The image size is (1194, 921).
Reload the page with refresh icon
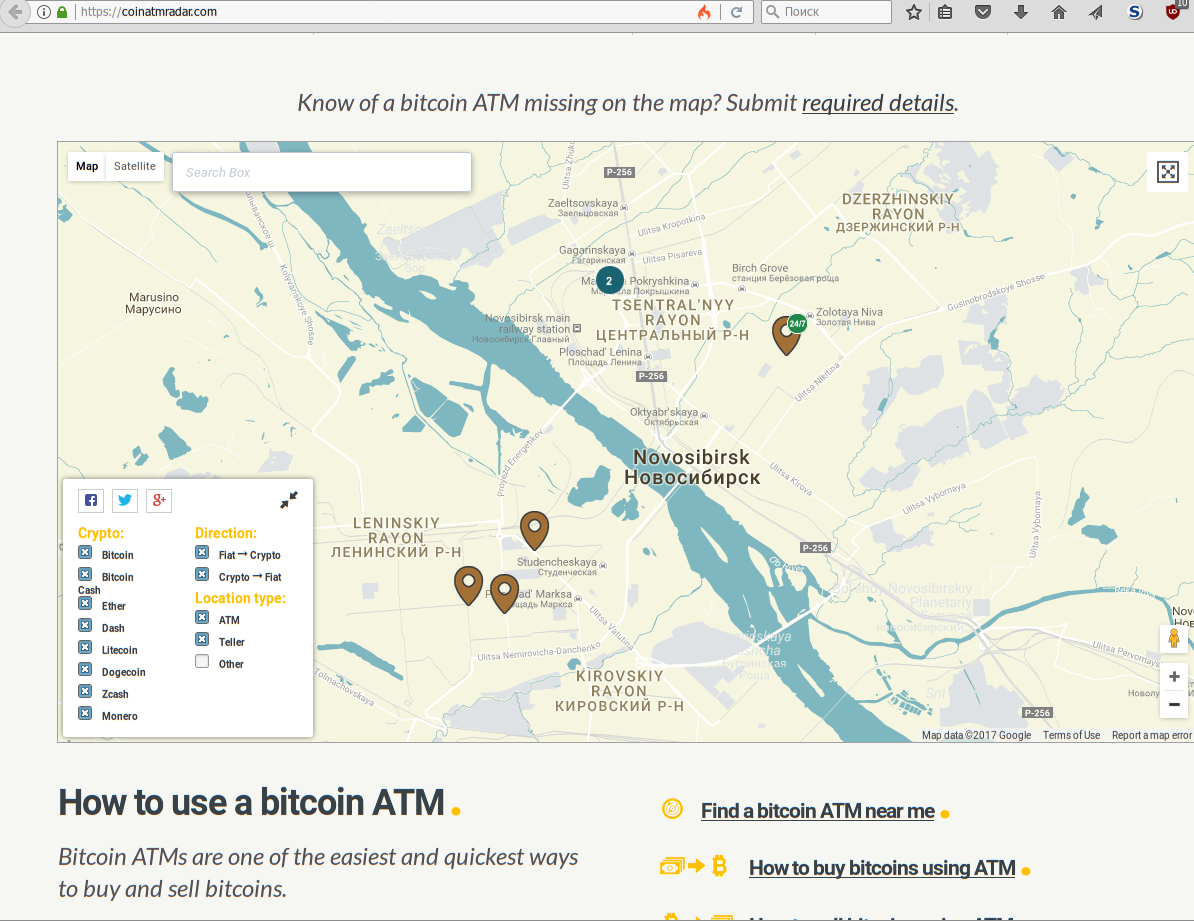tap(736, 11)
